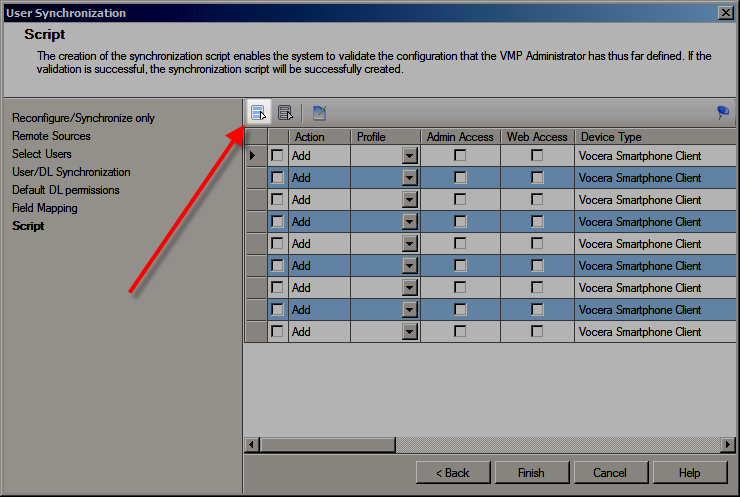
Task: Open the Profile dropdown in the first row
Action: (410, 156)
